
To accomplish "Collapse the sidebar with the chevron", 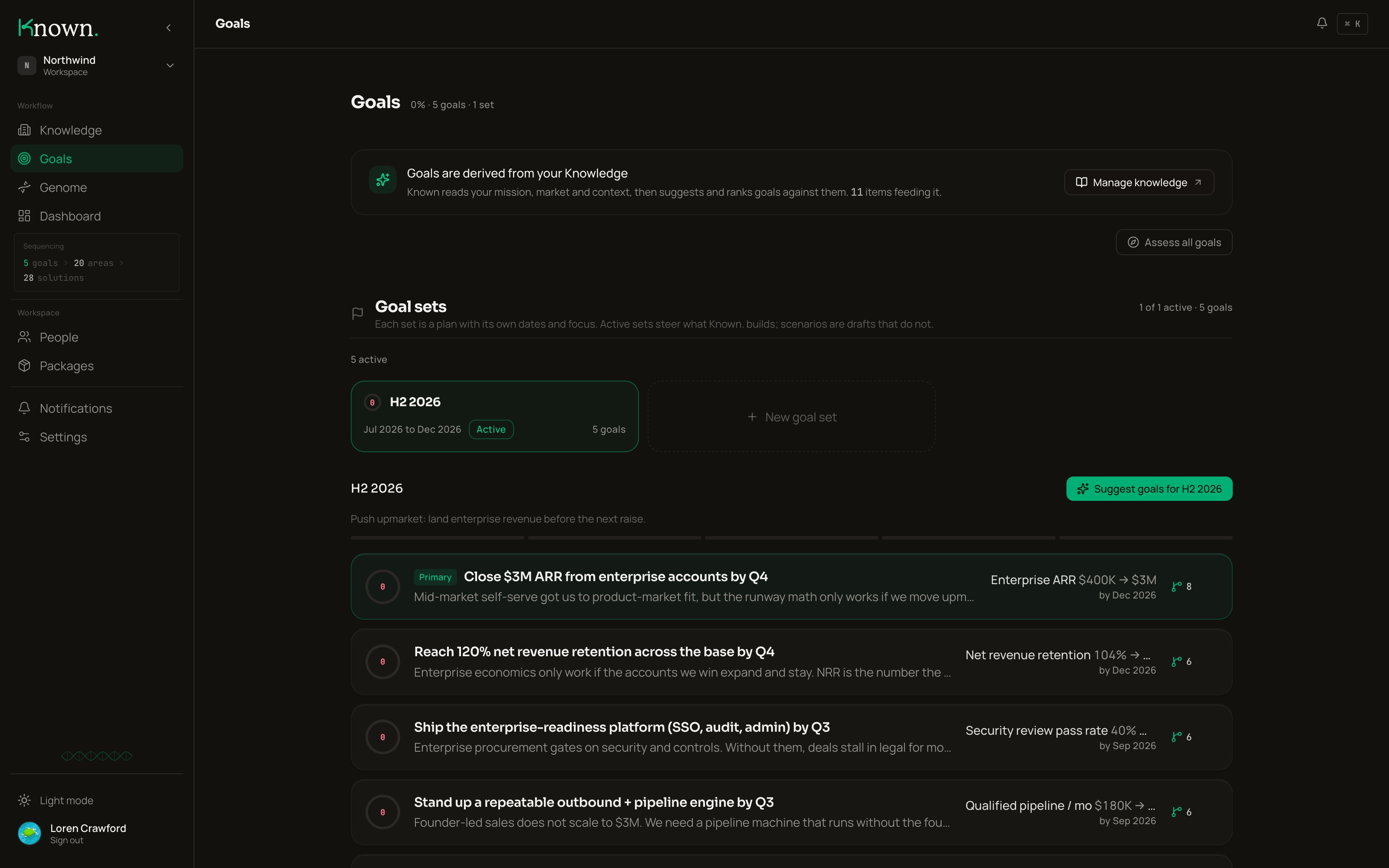I will [x=169, y=27].
